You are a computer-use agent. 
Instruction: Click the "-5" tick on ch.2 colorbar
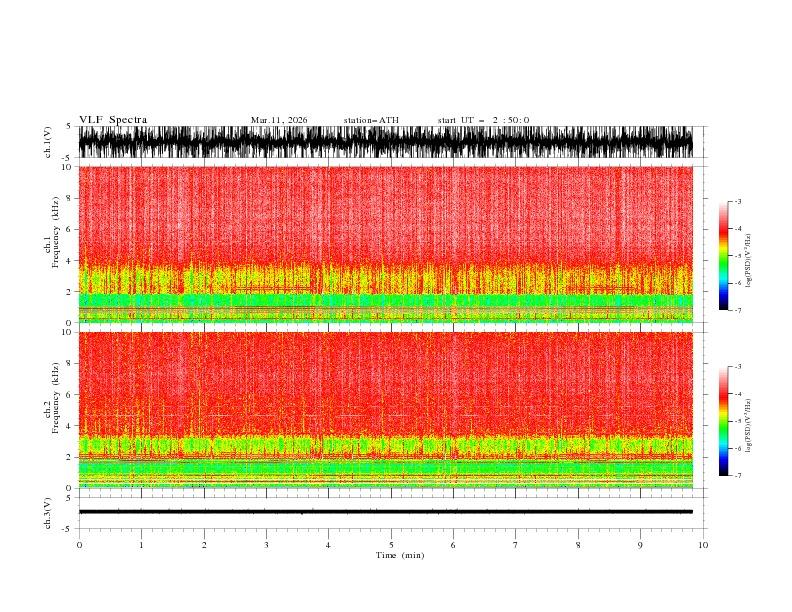pos(737,421)
